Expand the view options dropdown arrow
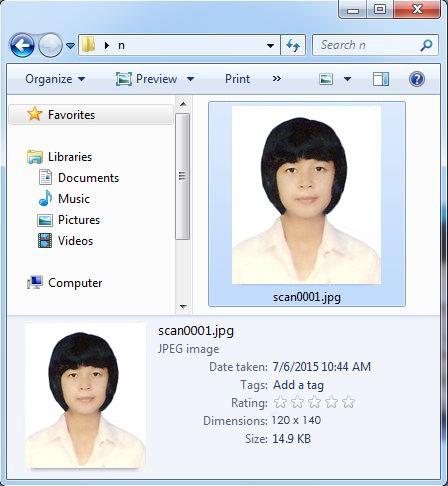 pyautogui.click(x=347, y=79)
